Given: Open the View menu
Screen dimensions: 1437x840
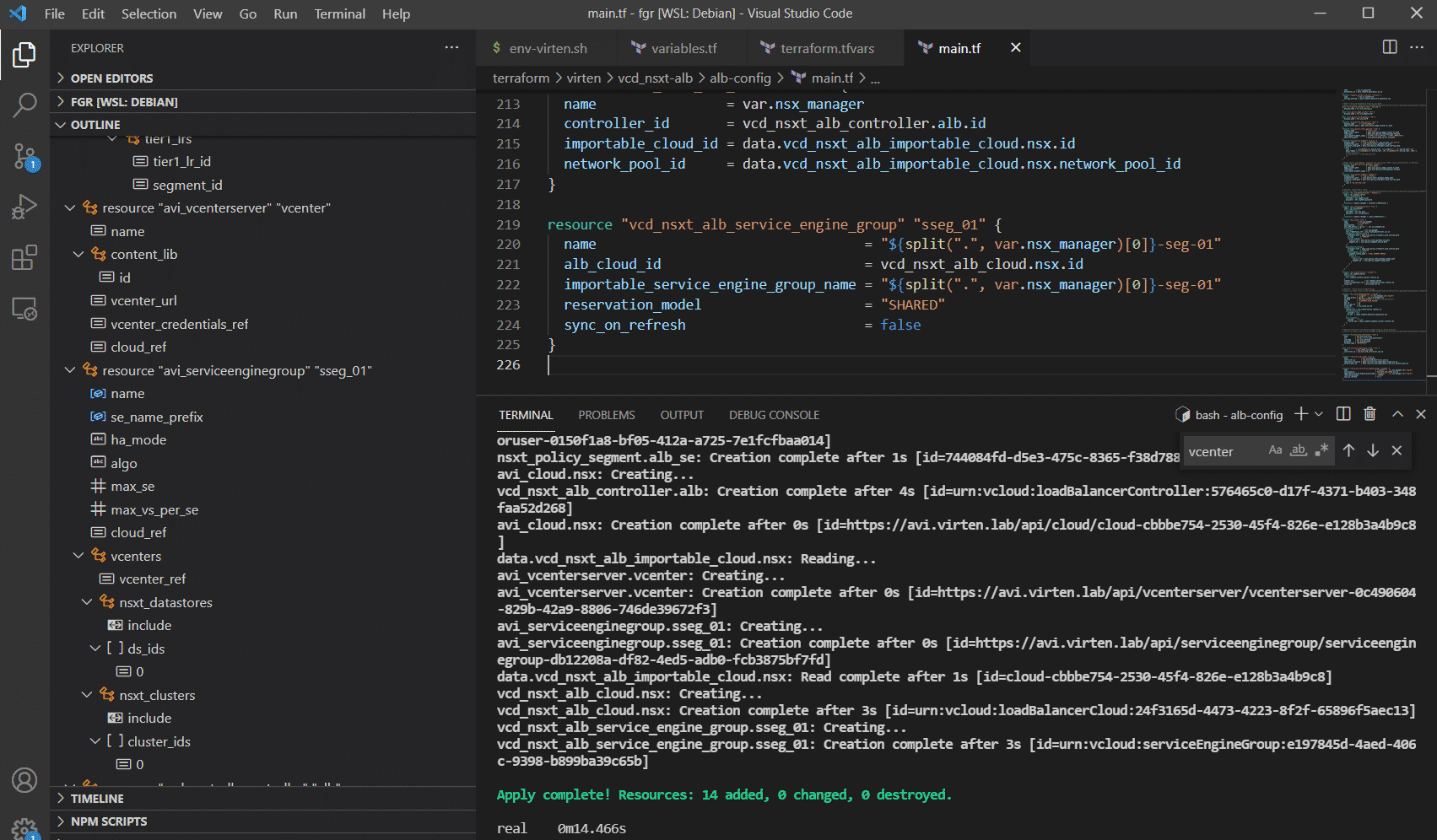Looking at the screenshot, I should [x=208, y=13].
